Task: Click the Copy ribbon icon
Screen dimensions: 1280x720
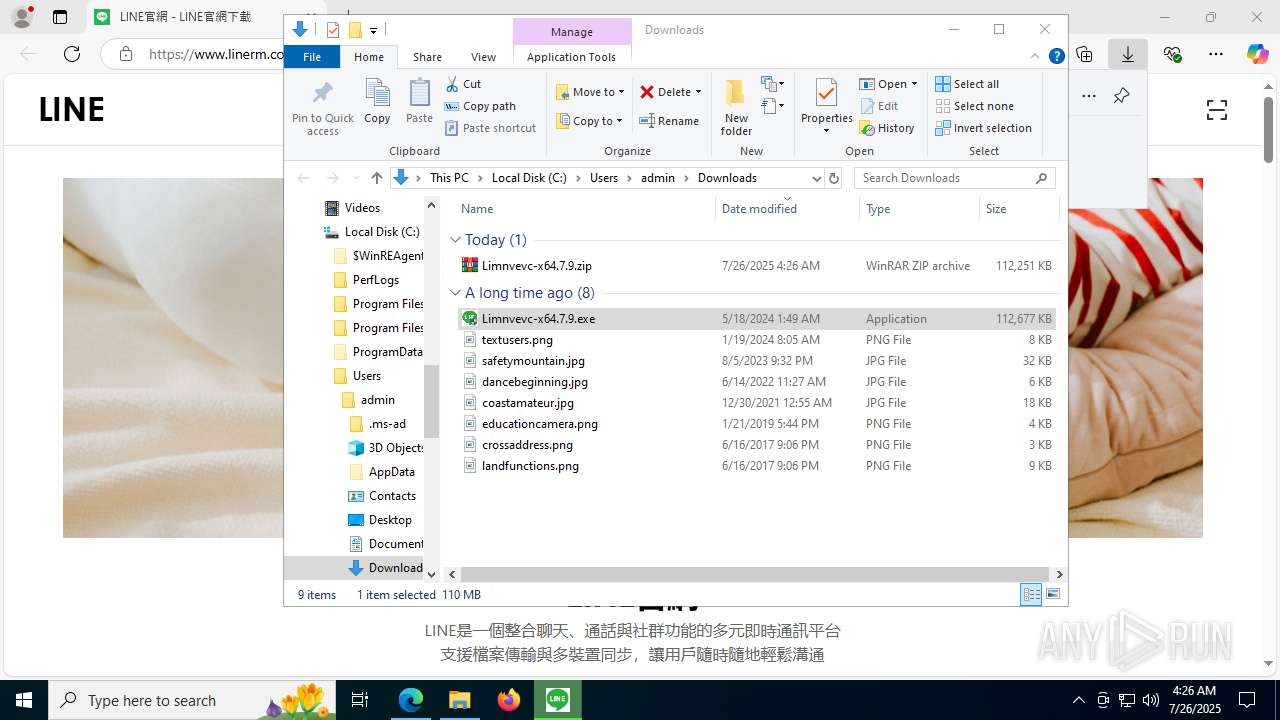Action: click(377, 102)
